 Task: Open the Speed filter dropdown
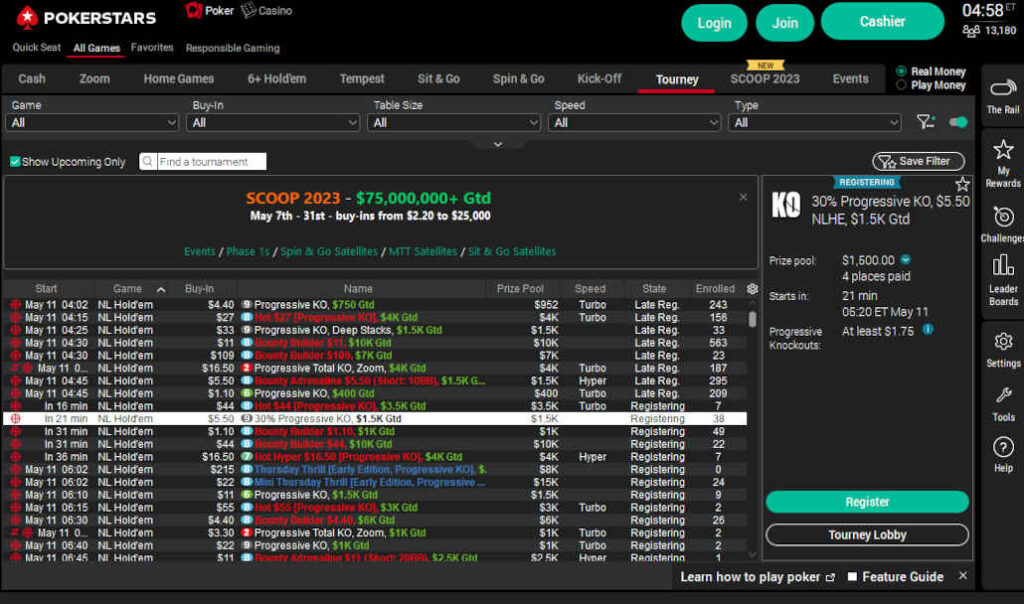(635, 122)
